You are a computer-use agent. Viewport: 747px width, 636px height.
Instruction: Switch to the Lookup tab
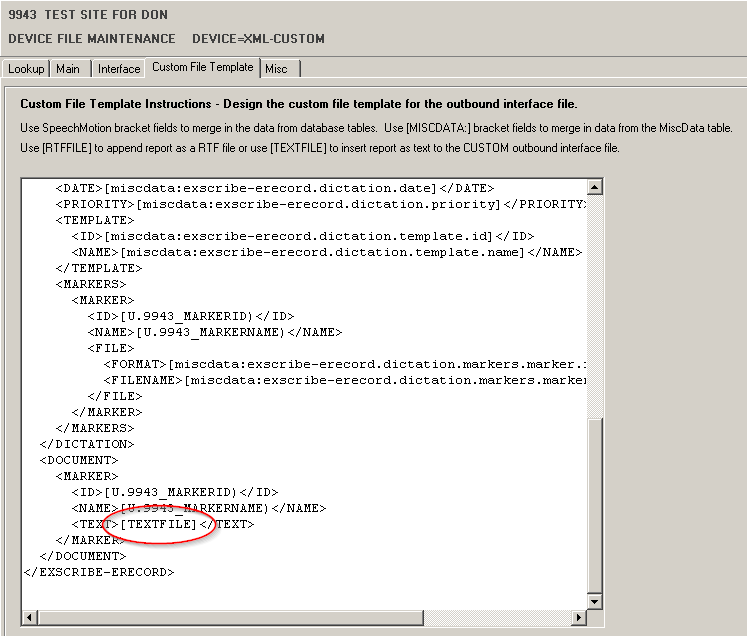26,69
